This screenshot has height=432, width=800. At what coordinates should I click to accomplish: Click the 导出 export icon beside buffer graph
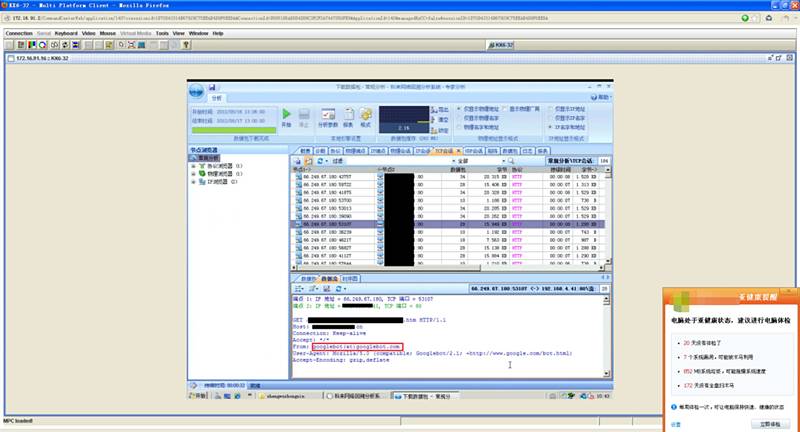click(435, 110)
